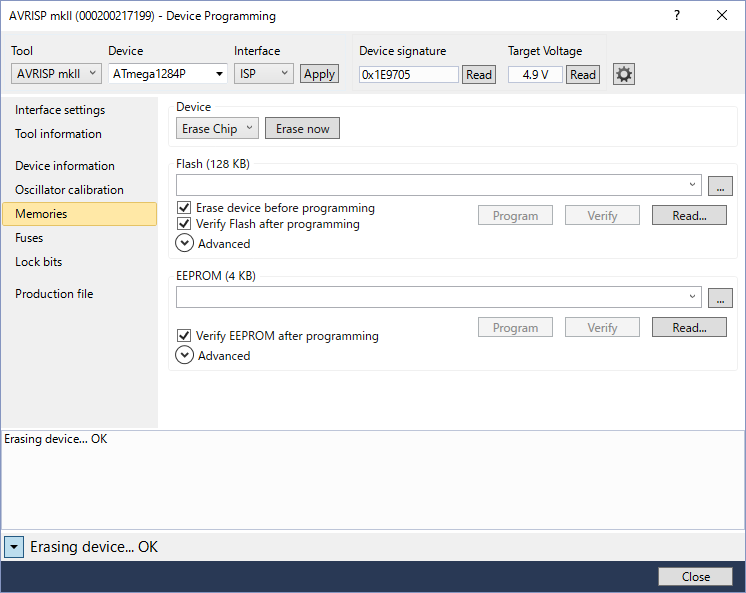746x593 pixels.
Task: Read the device signature
Action: click(x=479, y=75)
